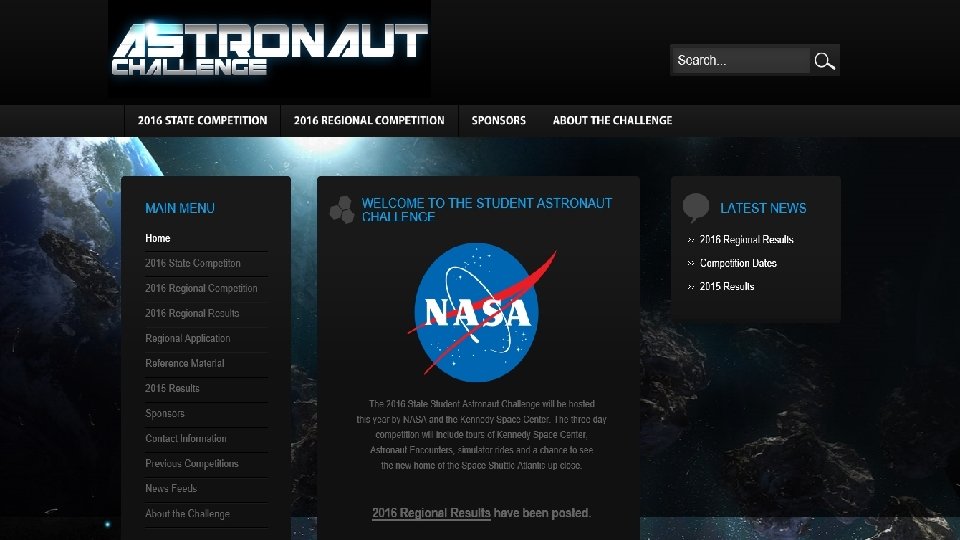This screenshot has height=540, width=960.
Task: Select 2016 Regional Competition in Main Menu
Action: [201, 288]
